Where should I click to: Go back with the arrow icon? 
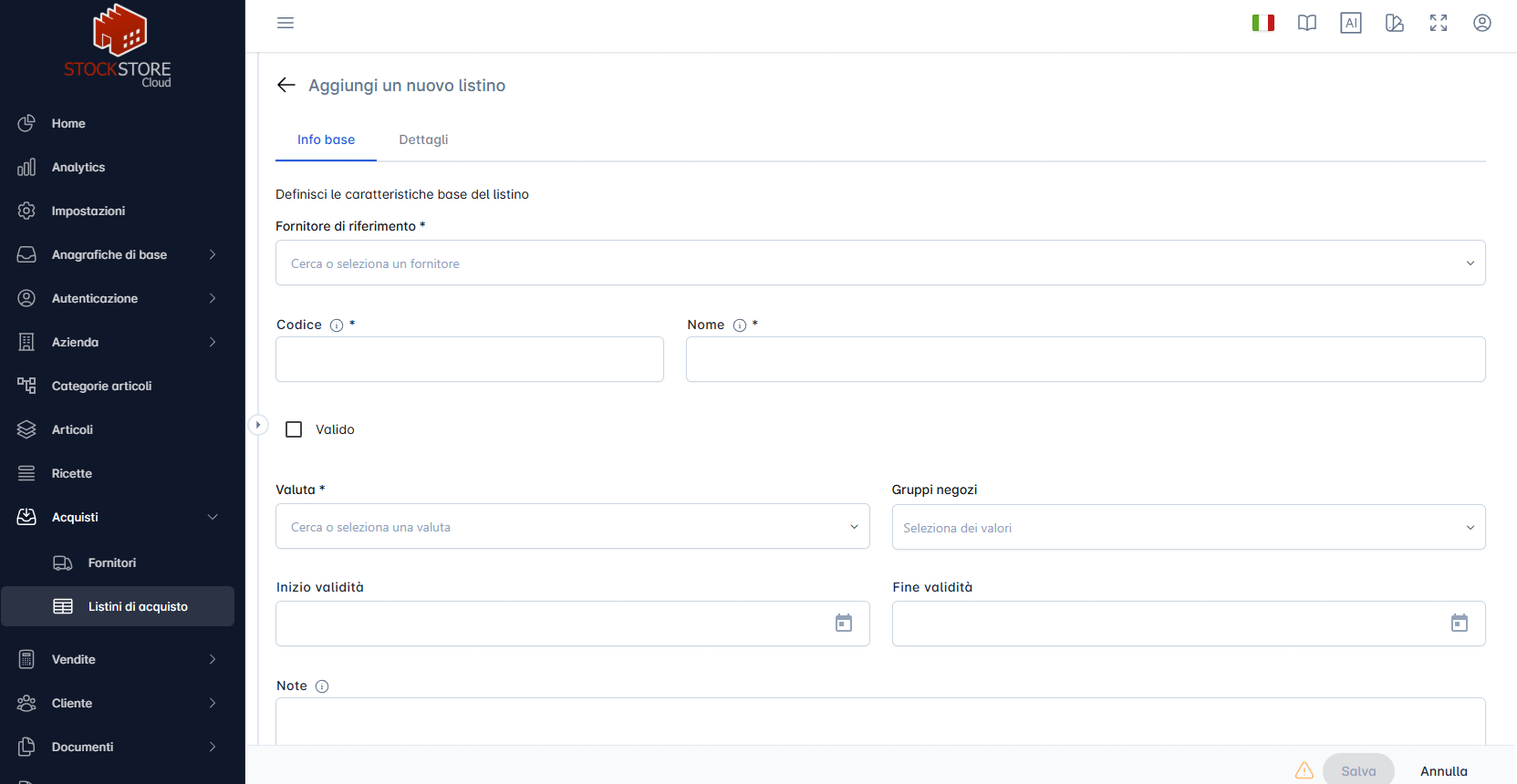point(286,85)
